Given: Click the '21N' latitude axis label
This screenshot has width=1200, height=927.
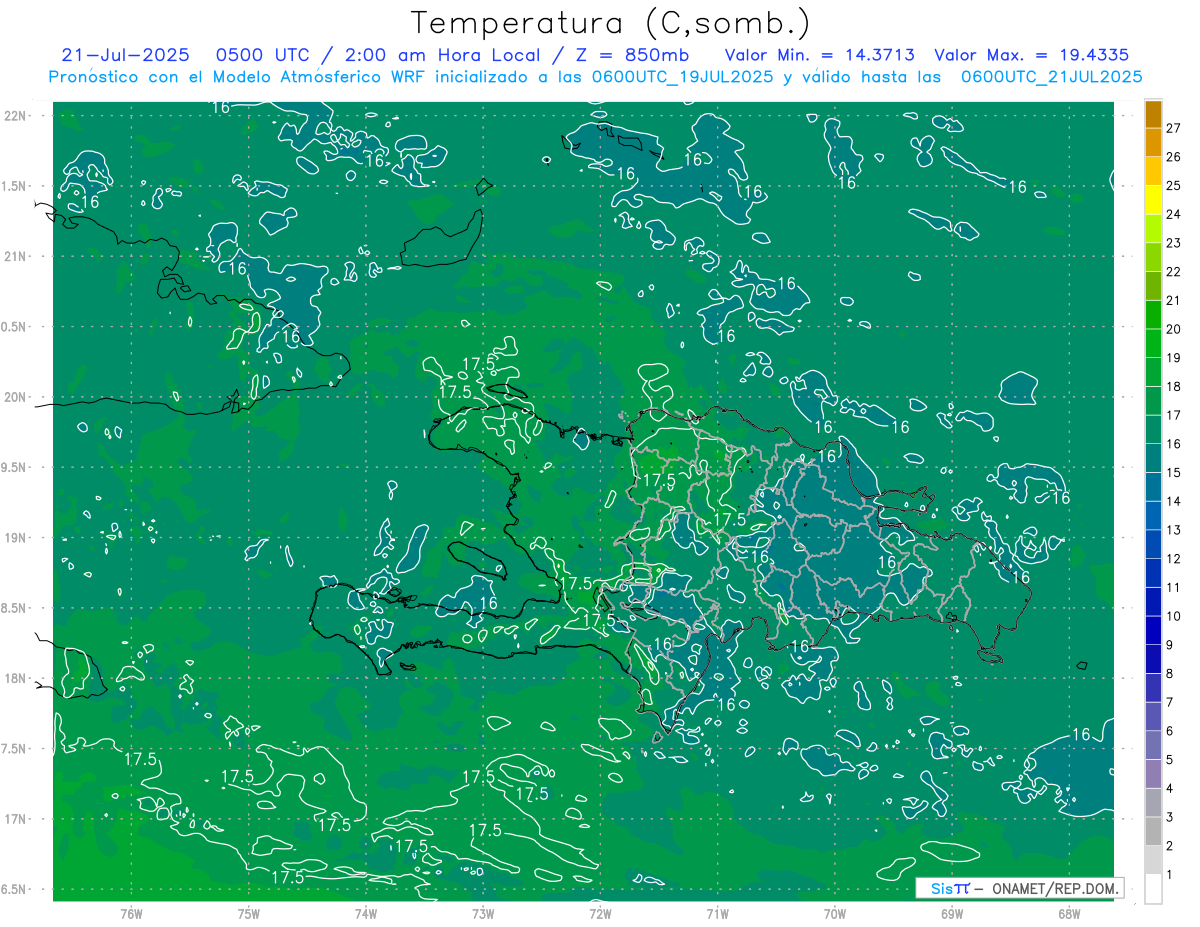Looking at the screenshot, I should (16, 256).
